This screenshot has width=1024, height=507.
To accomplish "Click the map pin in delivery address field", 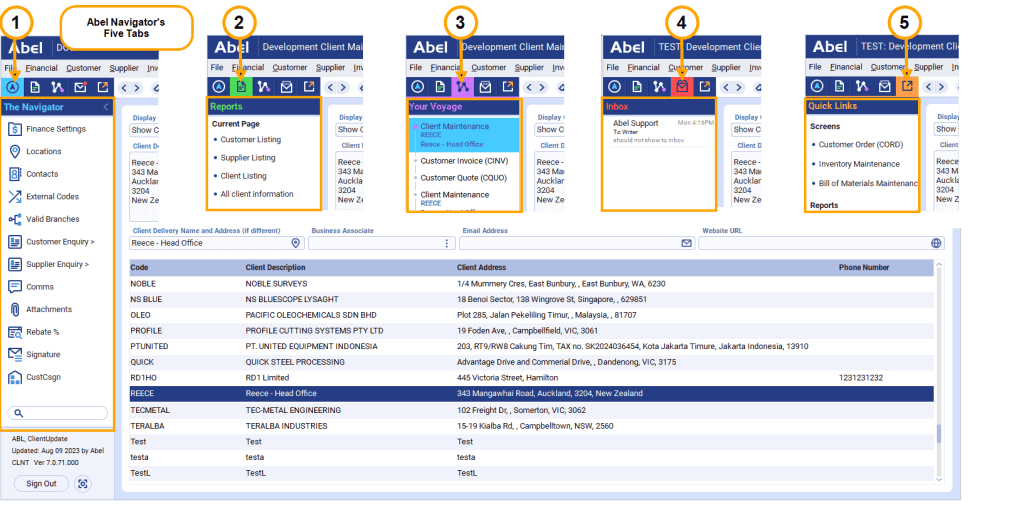I will 295,243.
